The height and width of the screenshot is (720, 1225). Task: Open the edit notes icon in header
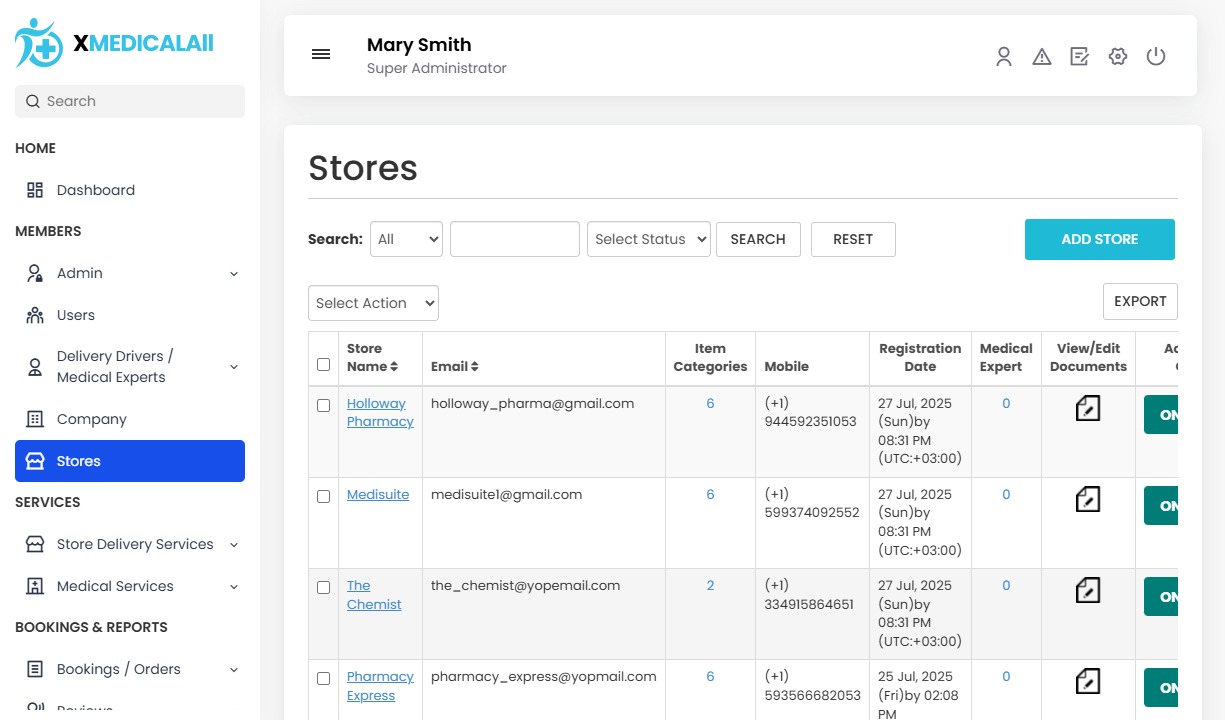pyautogui.click(x=1080, y=57)
